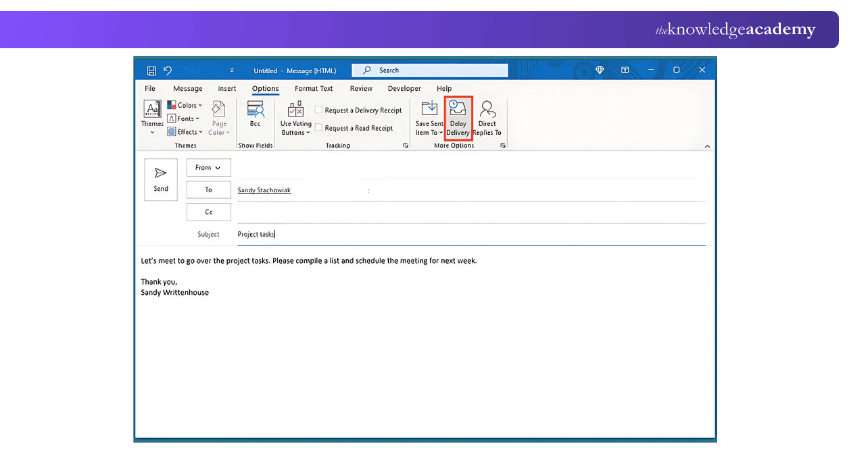Click the Undo arrow icon
The height and width of the screenshot is (450, 850).
168,70
